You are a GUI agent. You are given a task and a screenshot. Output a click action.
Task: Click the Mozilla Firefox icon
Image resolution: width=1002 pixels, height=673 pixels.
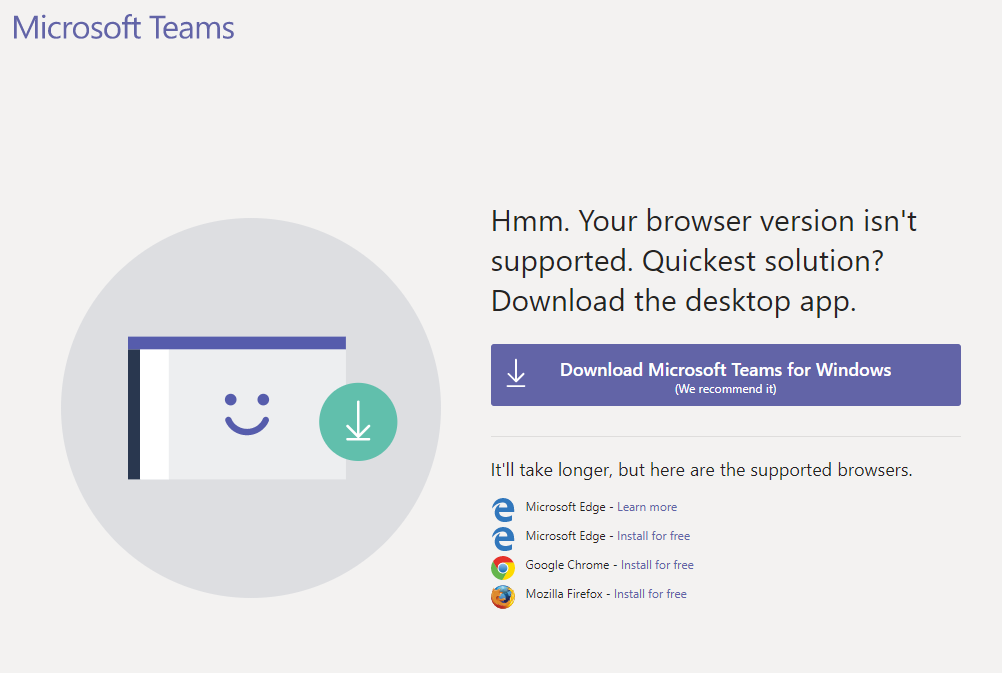coord(503,597)
